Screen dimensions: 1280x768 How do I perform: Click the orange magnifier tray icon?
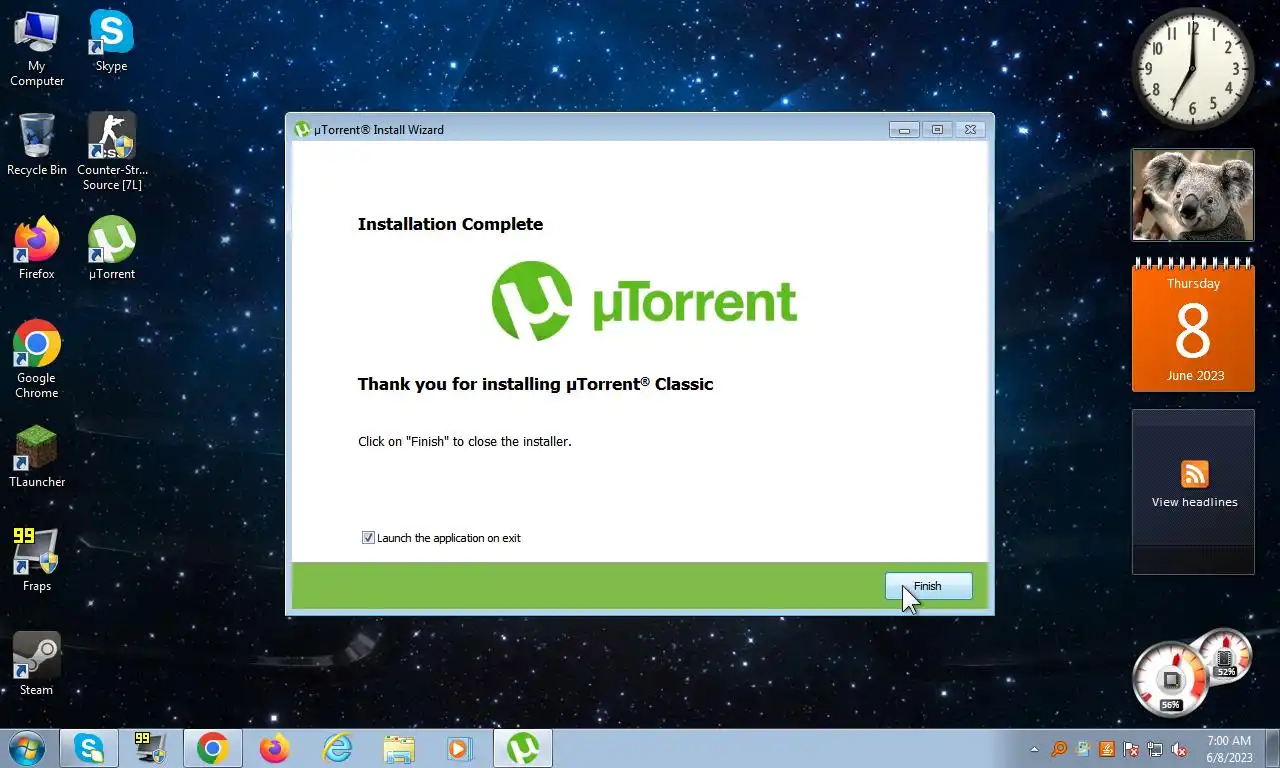click(x=1058, y=749)
